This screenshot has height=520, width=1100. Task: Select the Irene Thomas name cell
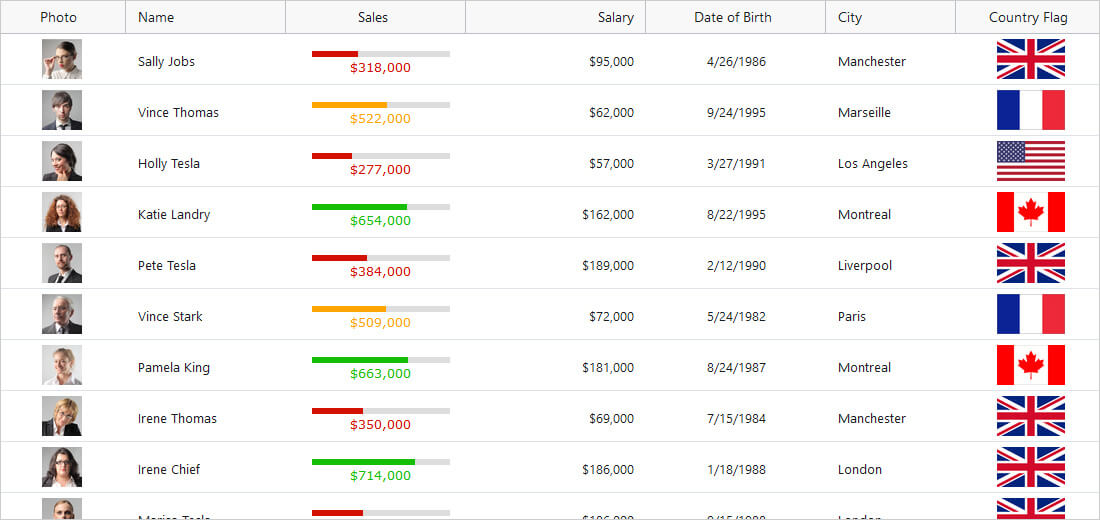177,418
